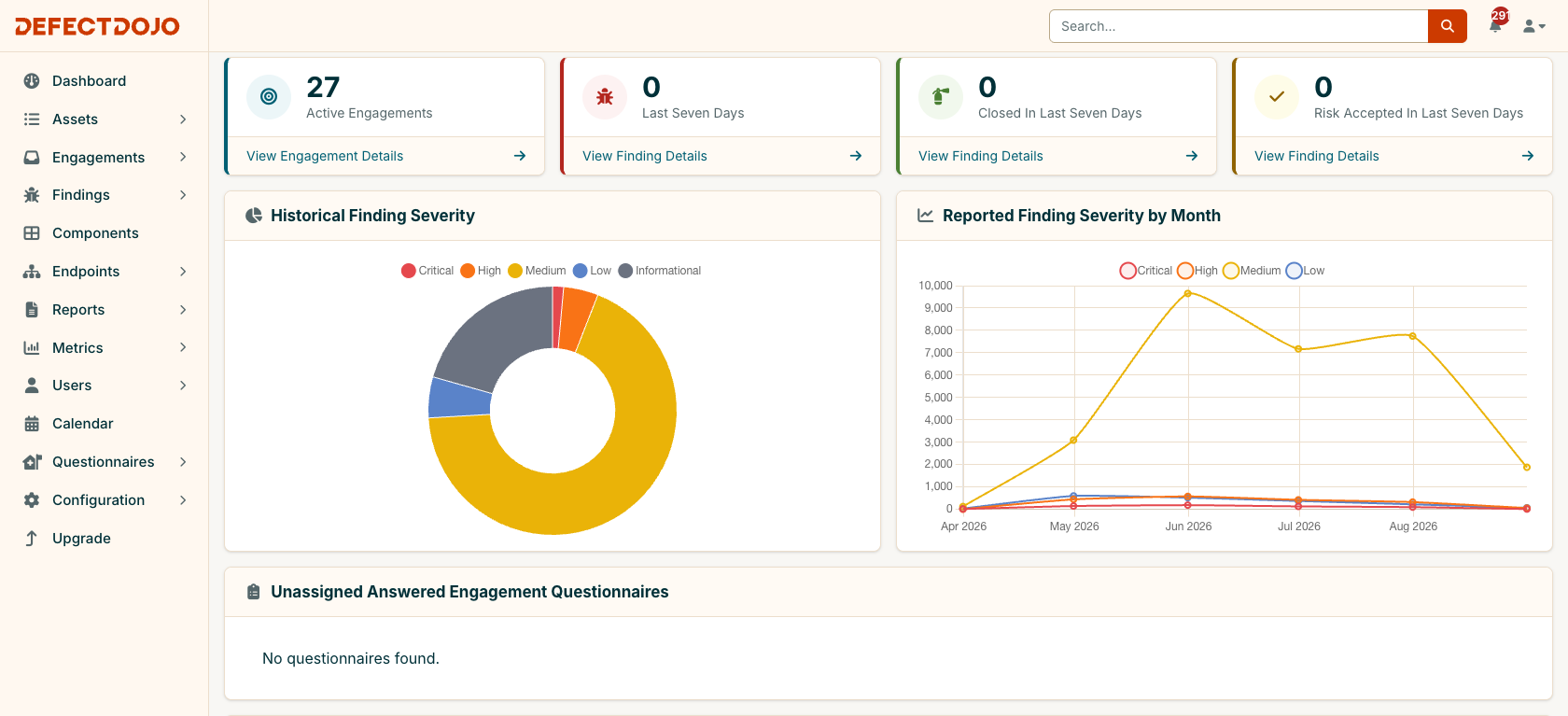Click the Endpoints sitemap icon
1568x716 pixels.
[32, 272]
